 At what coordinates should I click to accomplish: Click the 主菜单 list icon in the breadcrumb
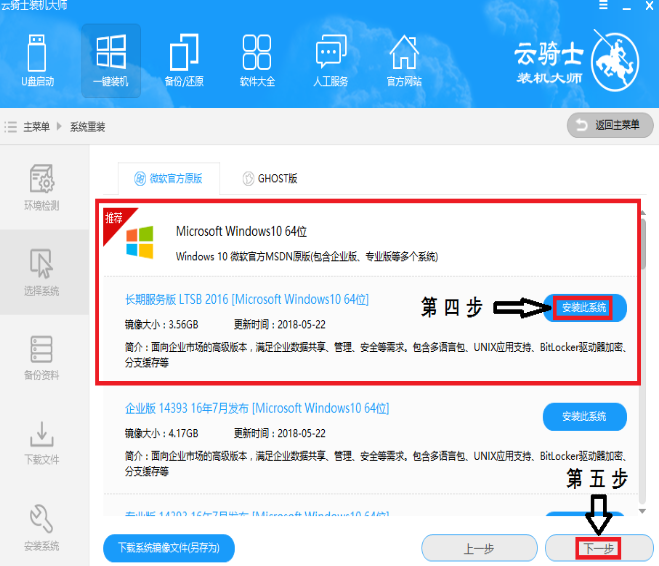click(11, 126)
